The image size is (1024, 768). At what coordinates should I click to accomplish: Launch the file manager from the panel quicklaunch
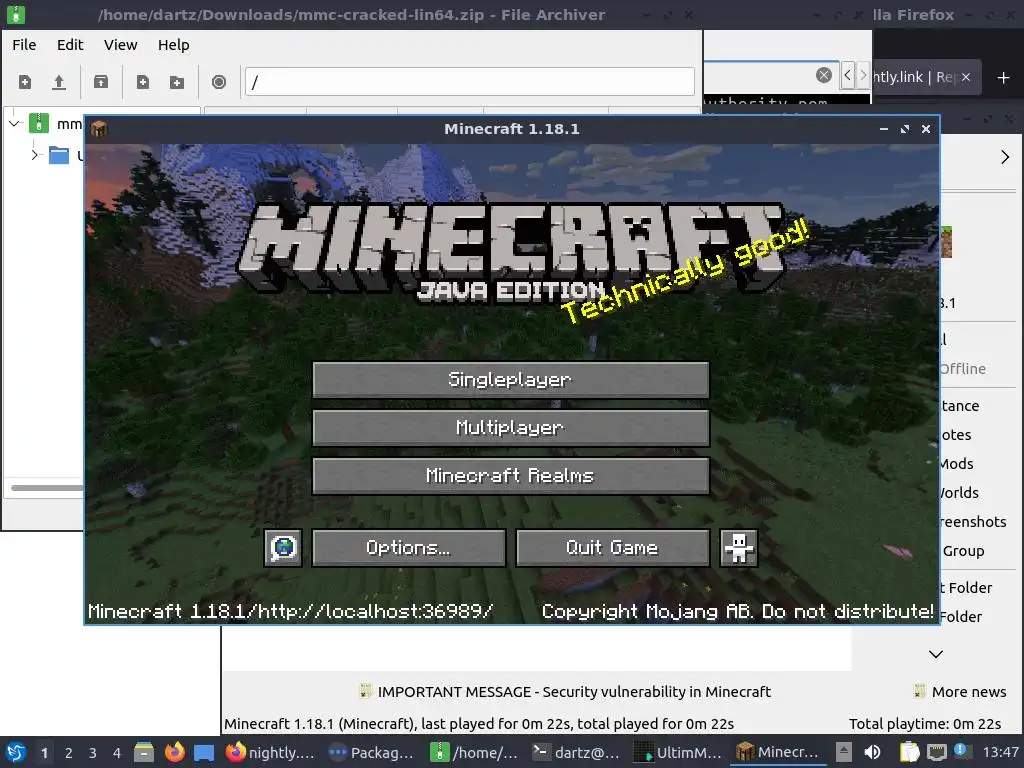(x=144, y=752)
